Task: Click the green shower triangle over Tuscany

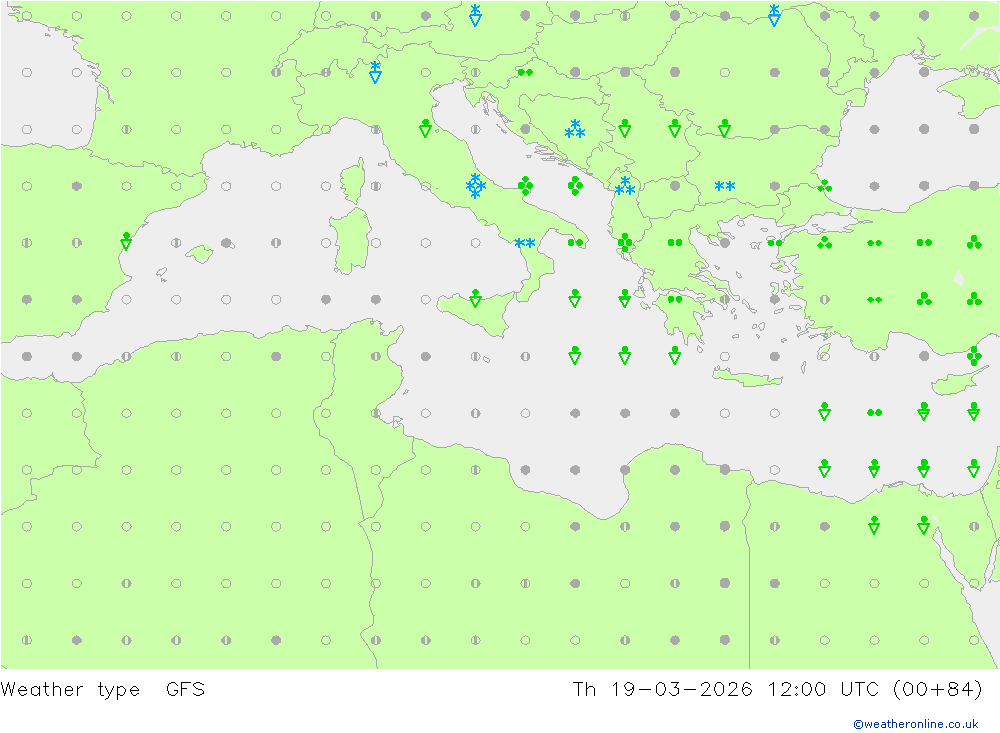Action: point(425,128)
